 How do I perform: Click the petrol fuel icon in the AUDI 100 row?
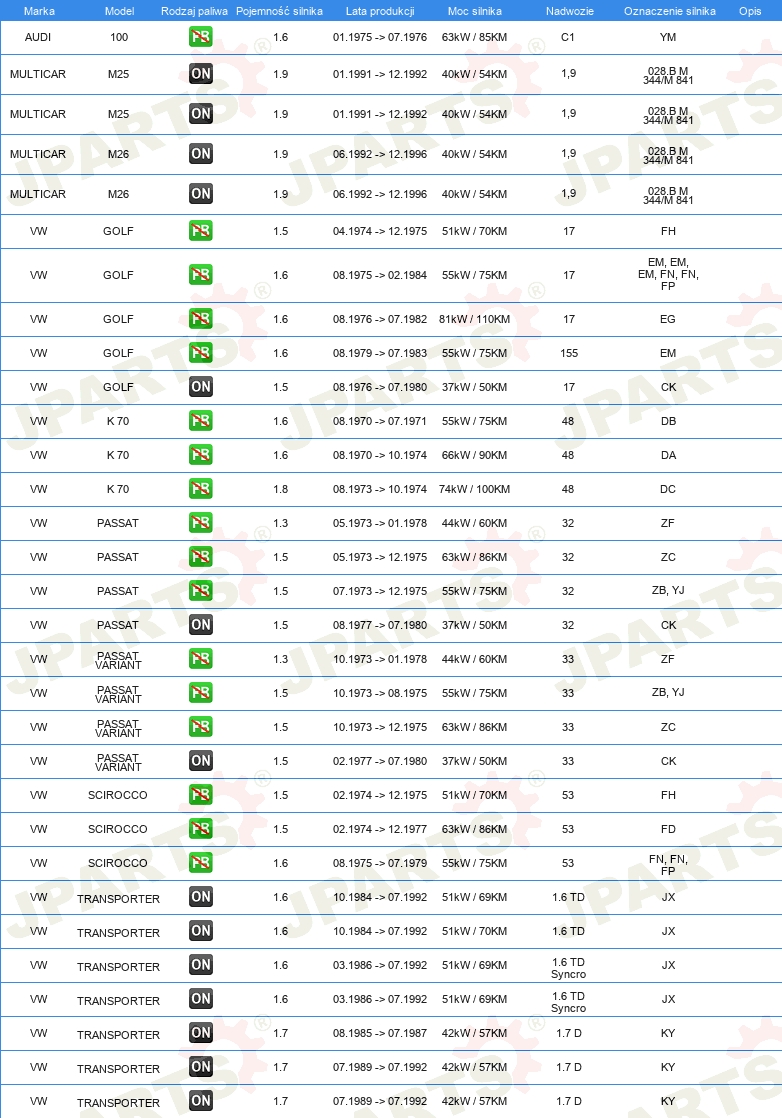pyautogui.click(x=201, y=36)
